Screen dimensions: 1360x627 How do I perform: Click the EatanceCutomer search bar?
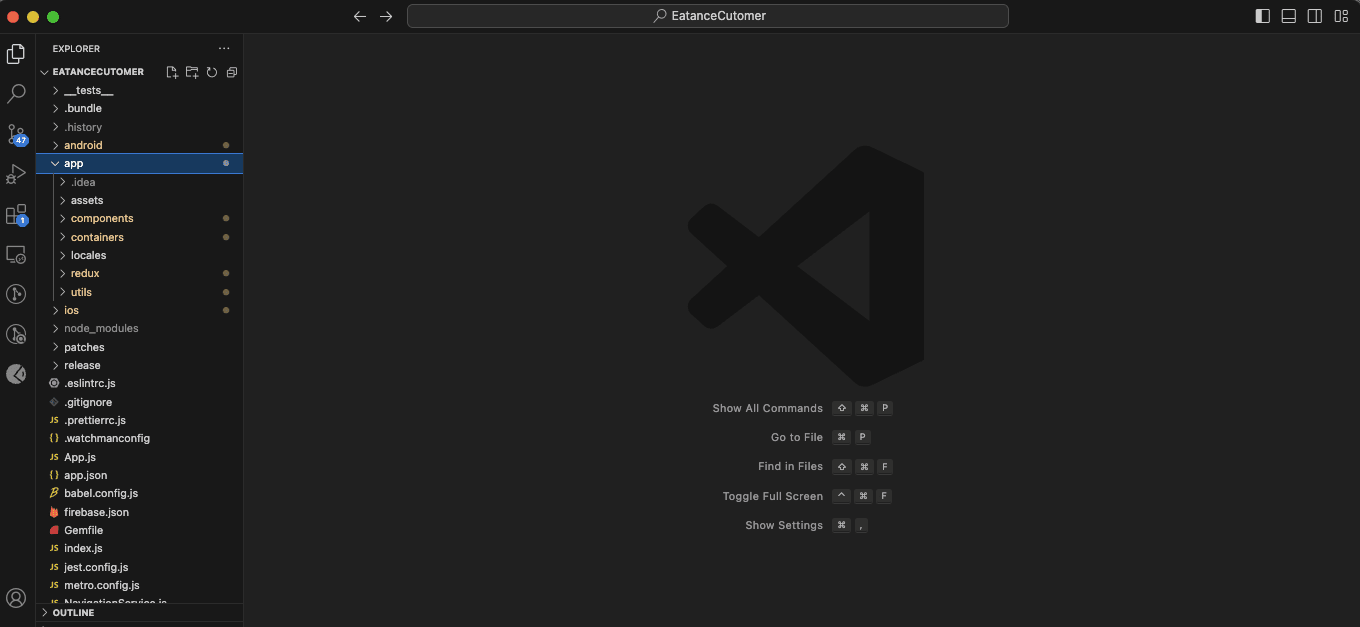pyautogui.click(x=708, y=16)
